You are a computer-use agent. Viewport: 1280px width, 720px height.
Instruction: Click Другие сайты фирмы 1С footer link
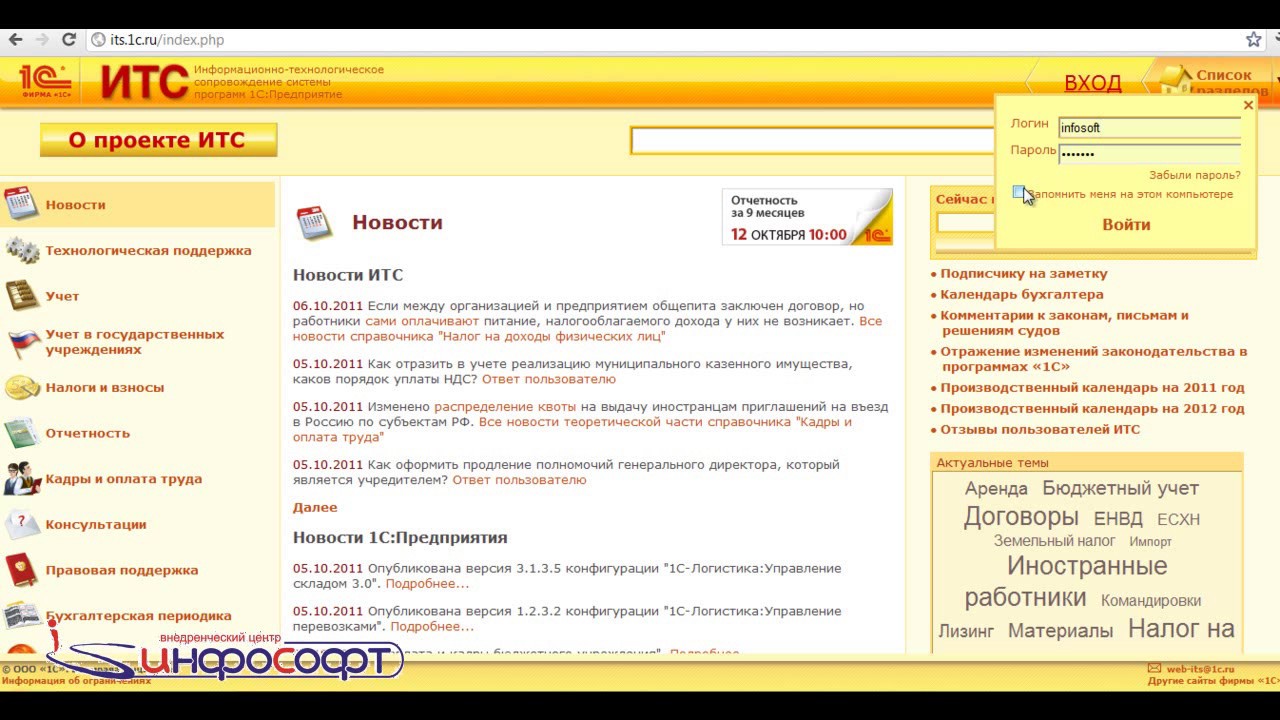[1213, 681]
